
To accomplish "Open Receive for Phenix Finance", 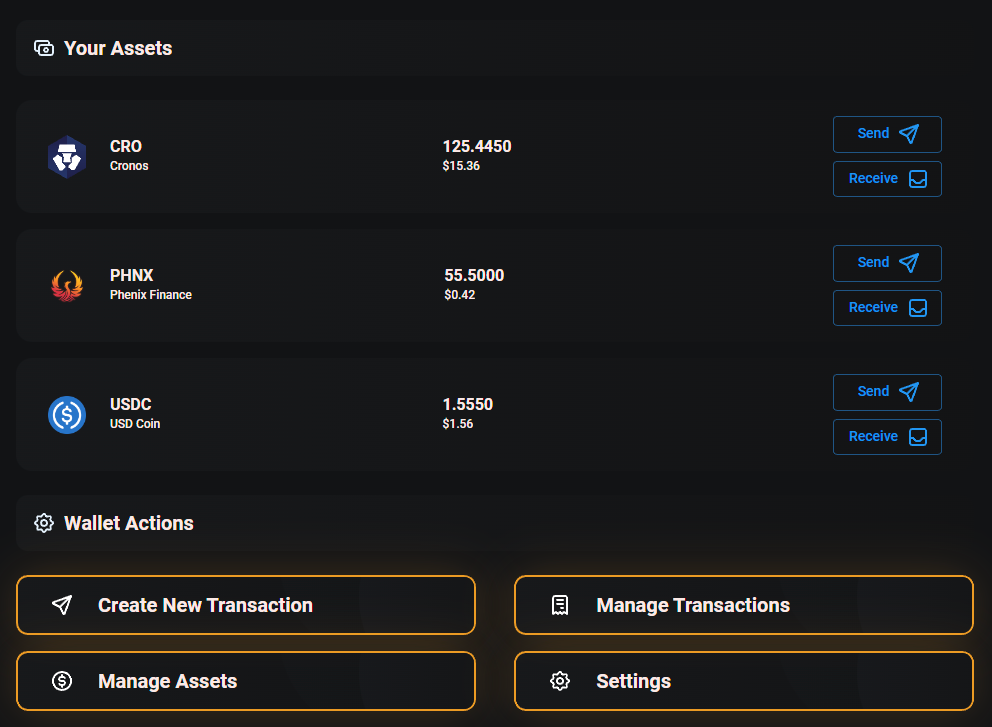I will tap(887, 308).
